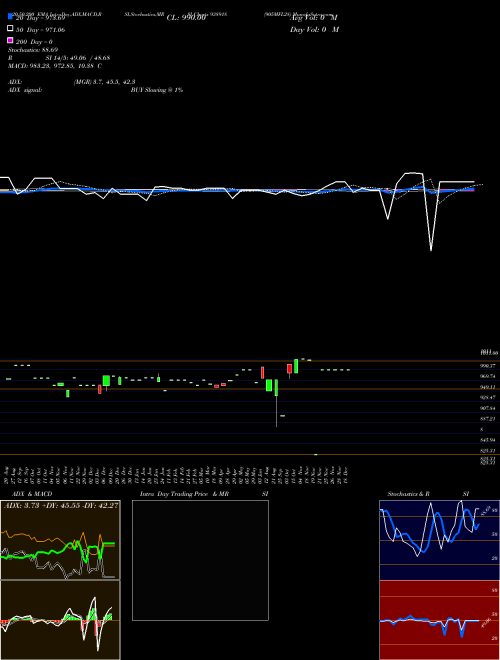Click the magenta 200 Day EMA legend swatch
Image resolution: width=500 pixels, height=660 pixels.
(x=10, y=40)
